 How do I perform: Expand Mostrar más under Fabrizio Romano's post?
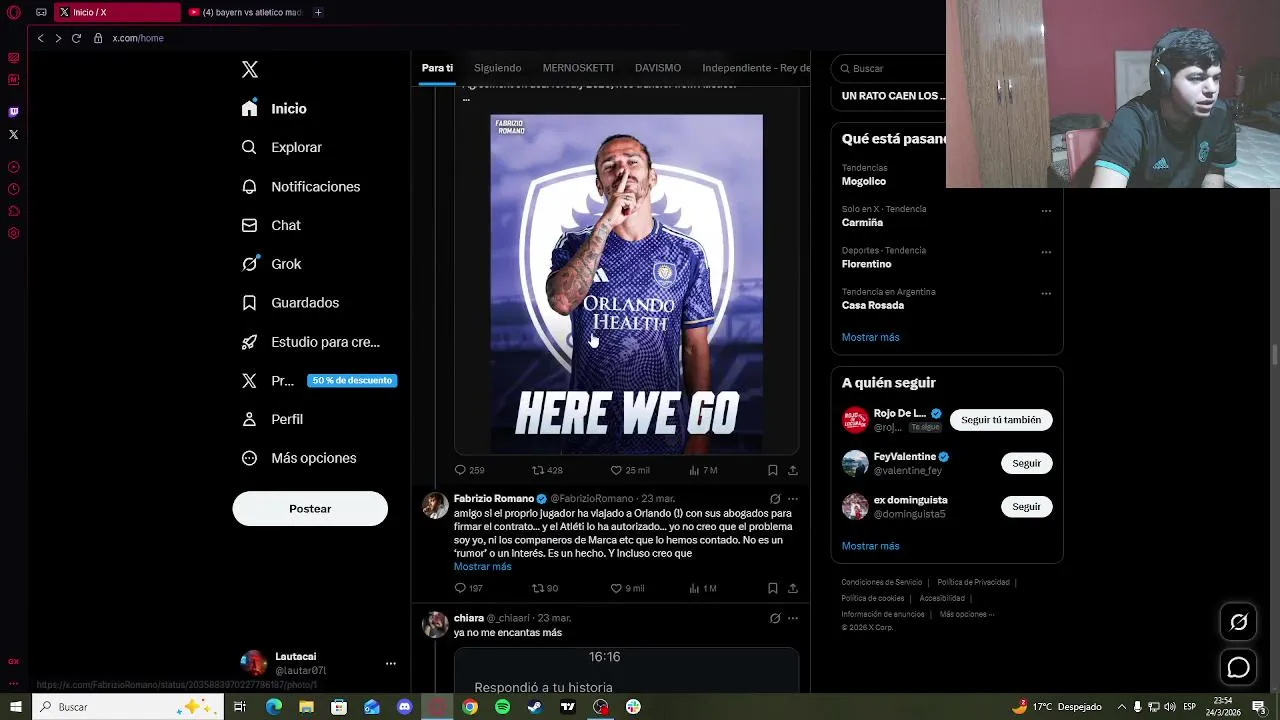point(482,567)
